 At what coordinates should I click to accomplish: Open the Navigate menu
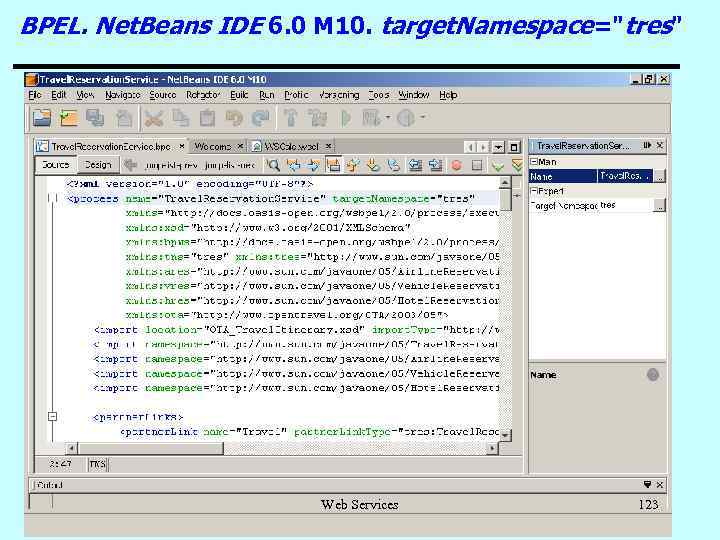click(x=123, y=95)
